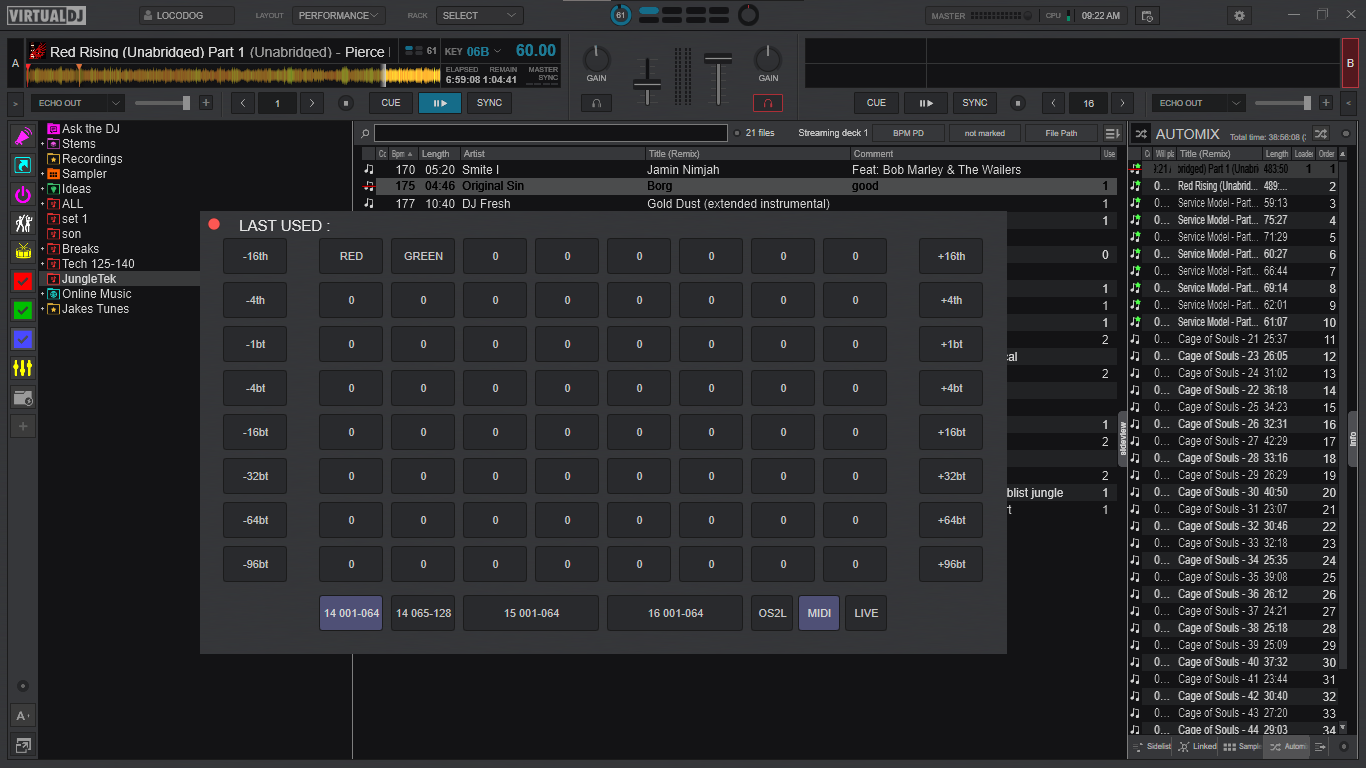Toggle SYNC on deck A

pos(490,103)
